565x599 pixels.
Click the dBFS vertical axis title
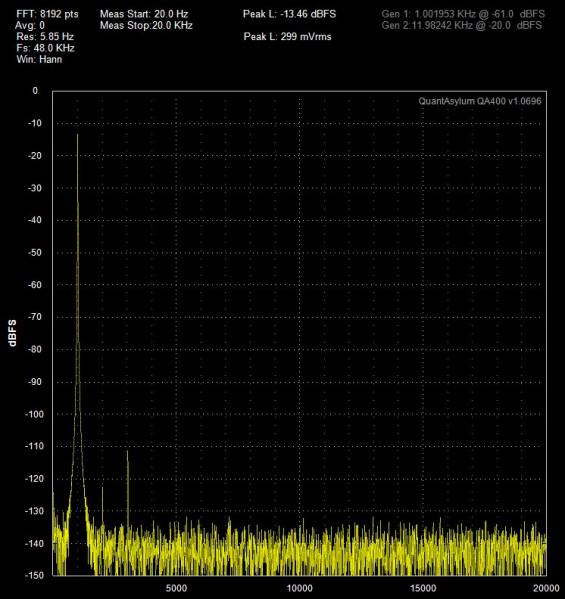tap(12, 333)
